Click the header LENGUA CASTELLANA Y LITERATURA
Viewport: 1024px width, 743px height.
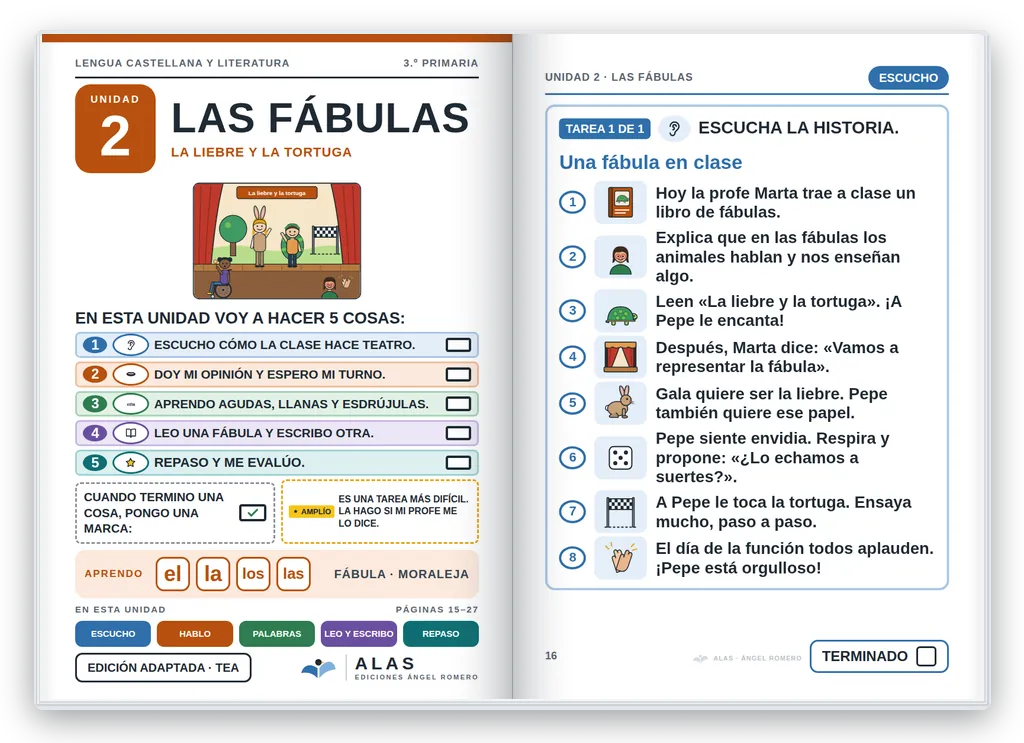point(182,63)
